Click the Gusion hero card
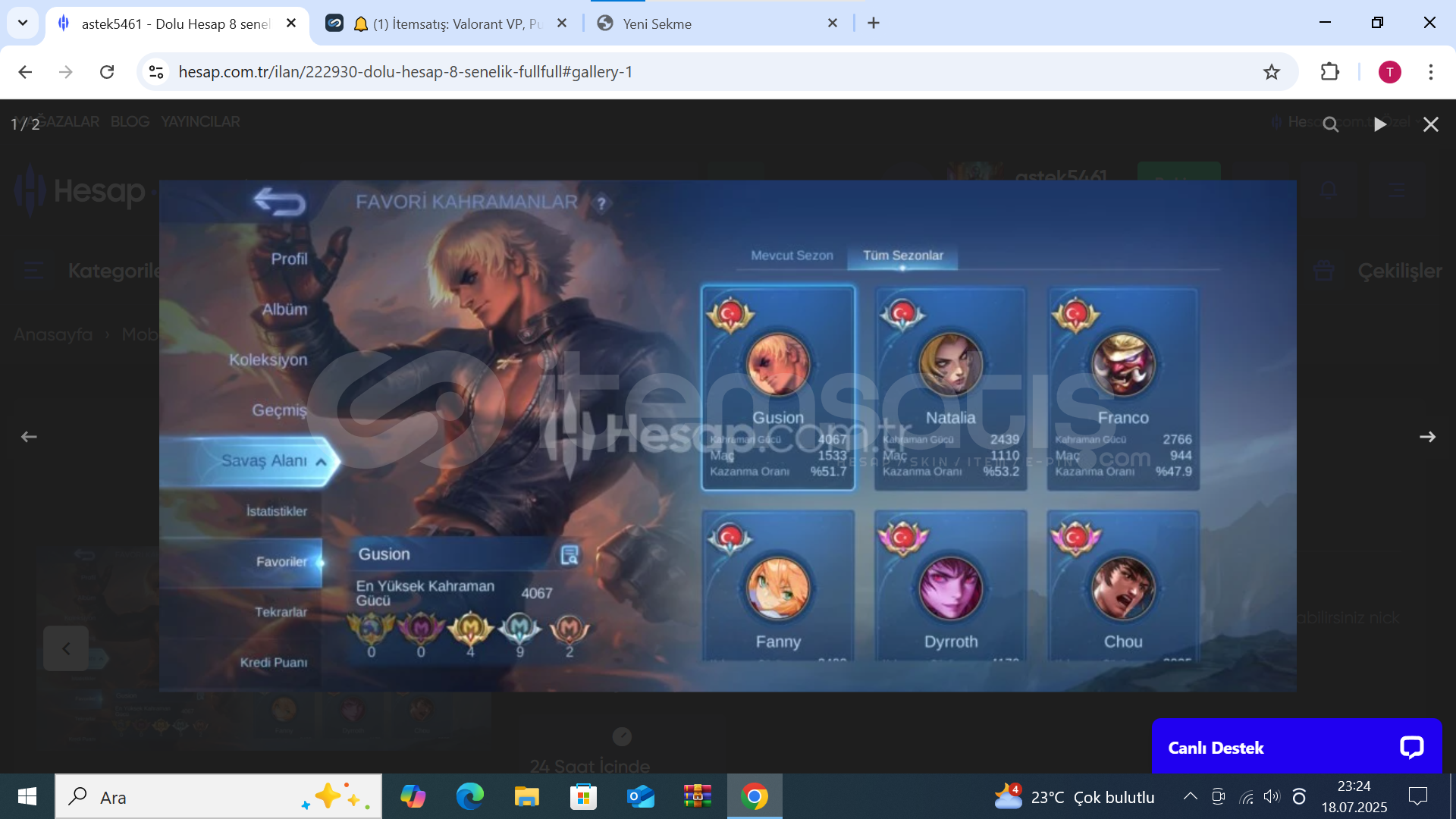Image resolution: width=1456 pixels, height=819 pixels. (778, 388)
